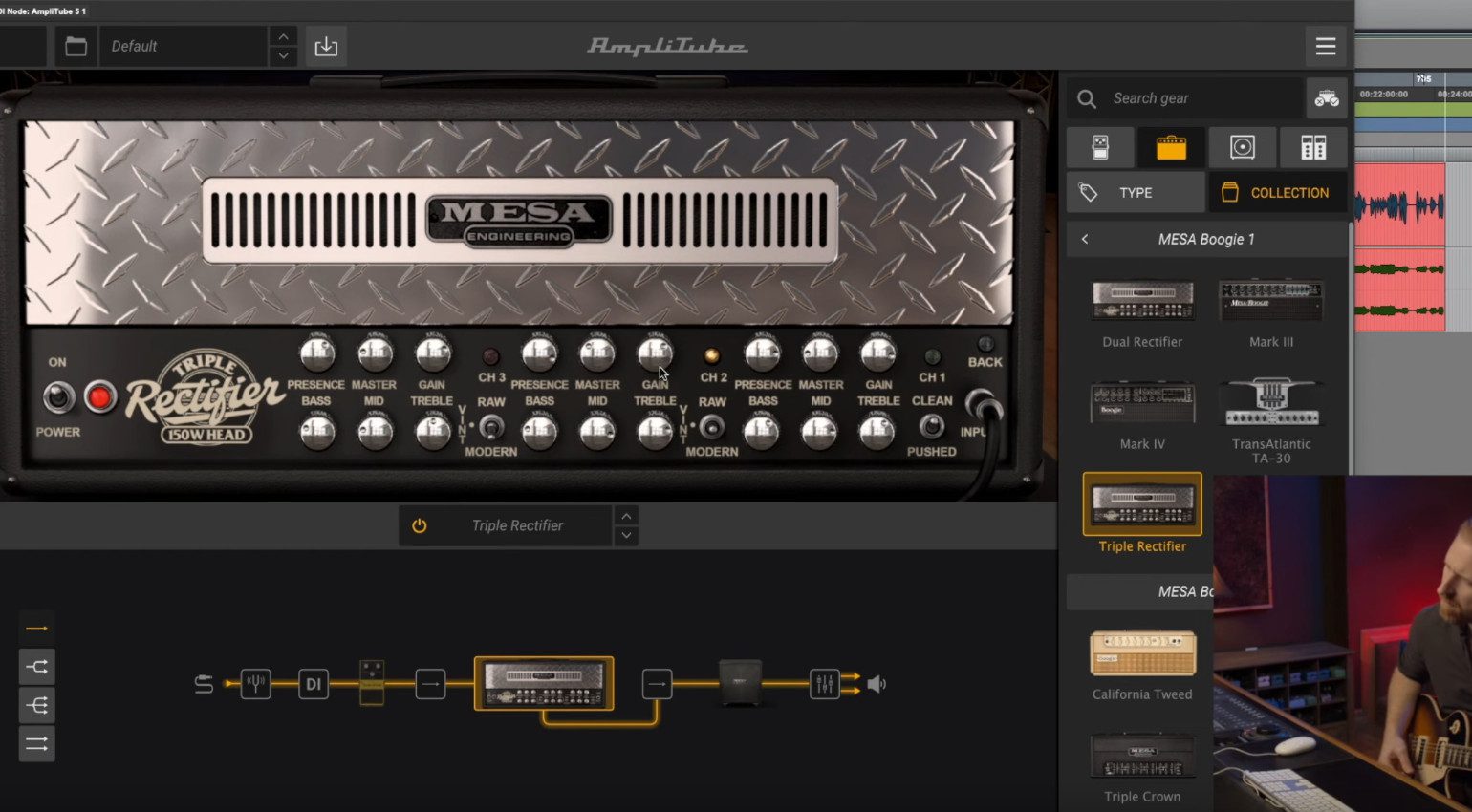Open the preset browser folder icon
Image resolution: width=1472 pixels, height=812 pixels.
pos(76,46)
